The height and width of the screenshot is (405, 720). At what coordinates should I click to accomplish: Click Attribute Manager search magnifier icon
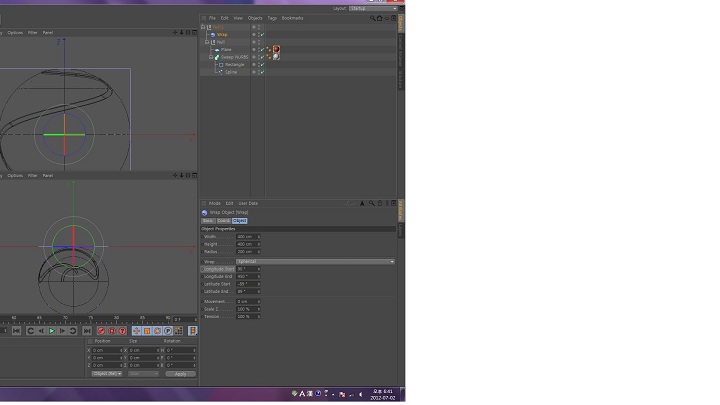371,203
